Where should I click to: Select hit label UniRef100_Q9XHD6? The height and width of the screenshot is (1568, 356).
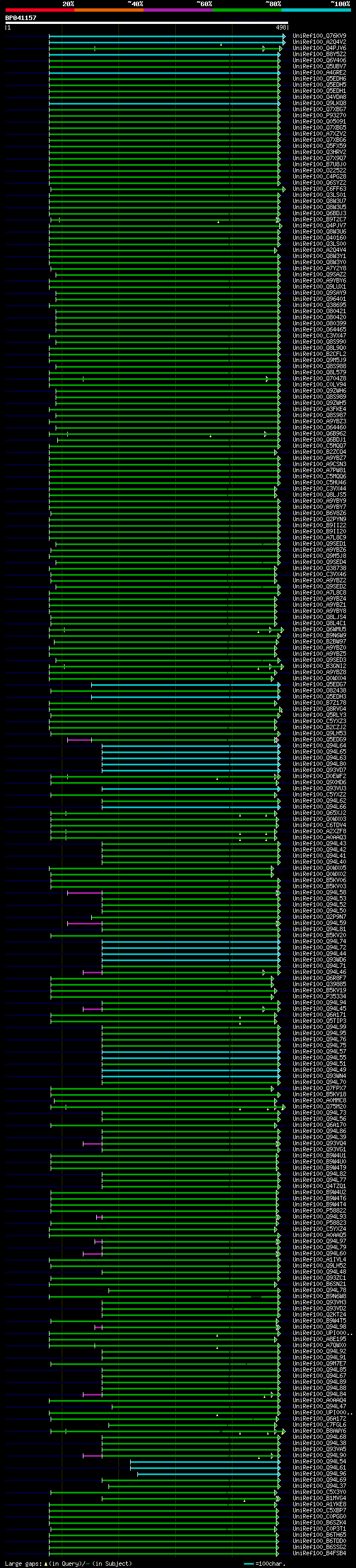(319, 783)
